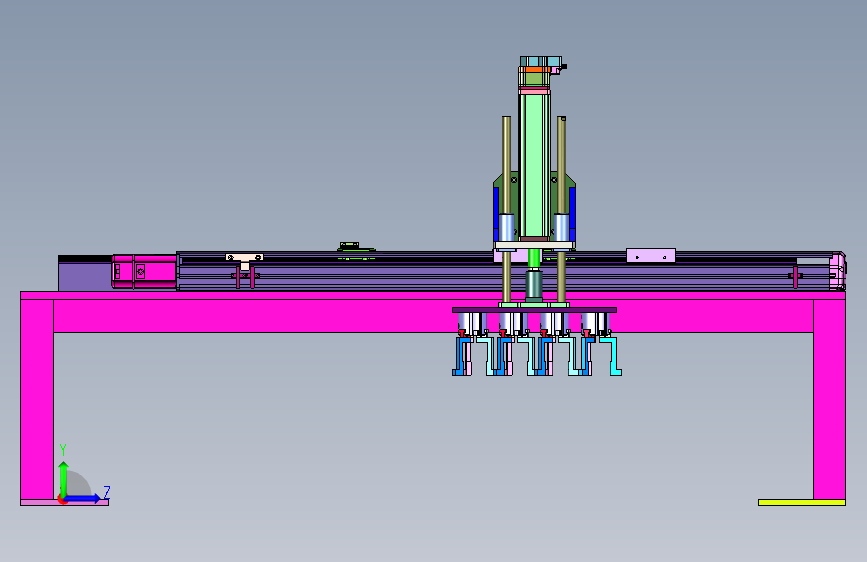Select the purple horizontal linear rail body

[x=503, y=271]
